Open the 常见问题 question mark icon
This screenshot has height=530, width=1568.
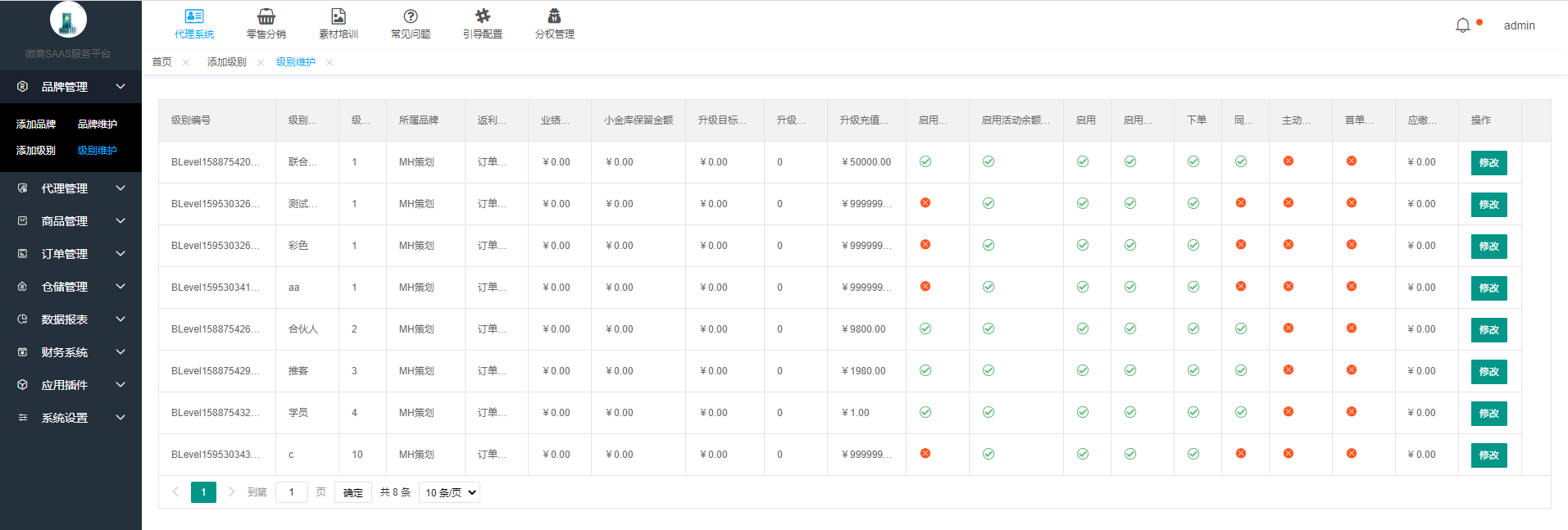(411, 16)
